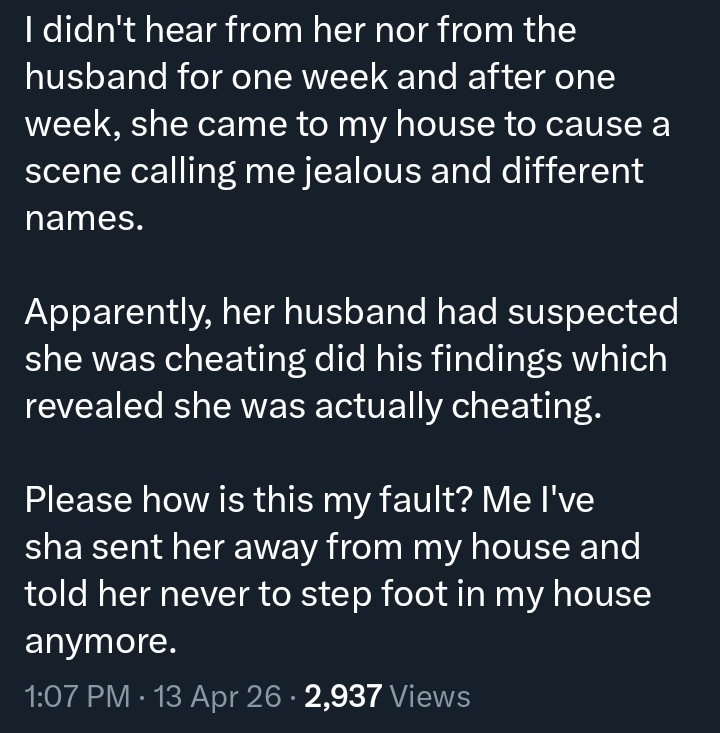Viewport: 720px width, 733px height.
Task: Click the word "names." ending first paragraph
Action: (84, 219)
